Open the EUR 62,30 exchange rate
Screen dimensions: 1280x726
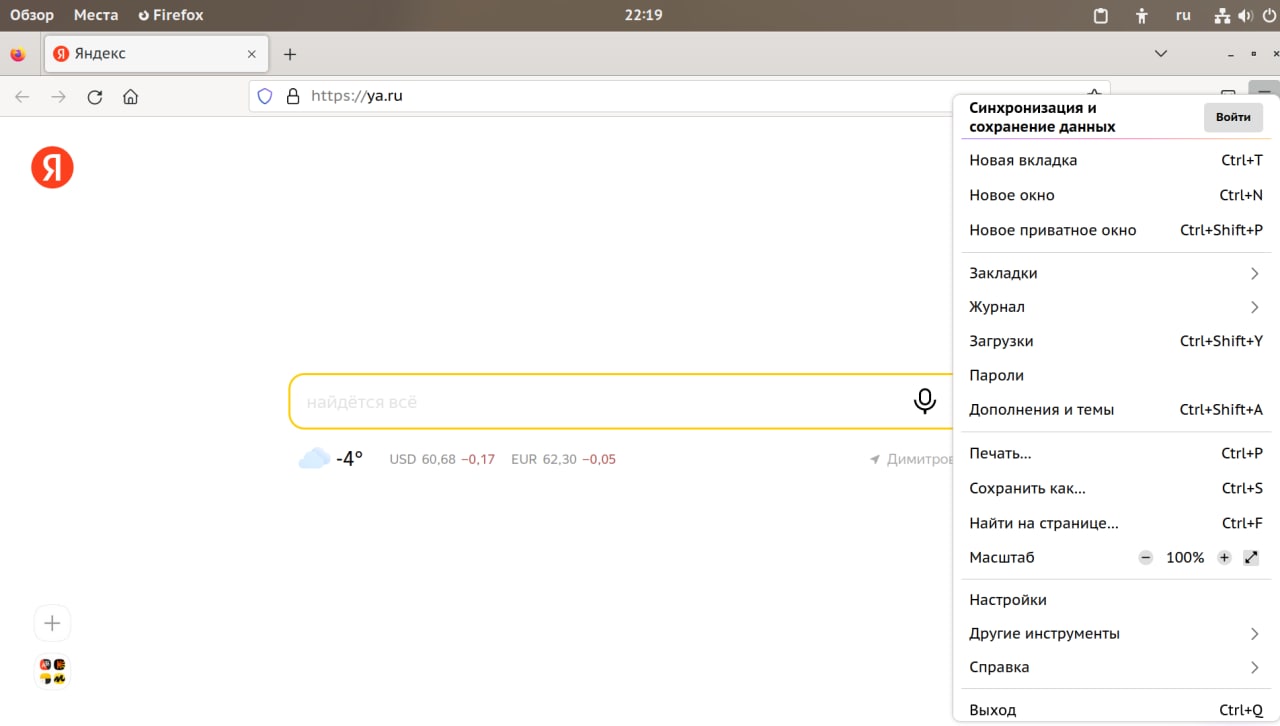coord(563,460)
